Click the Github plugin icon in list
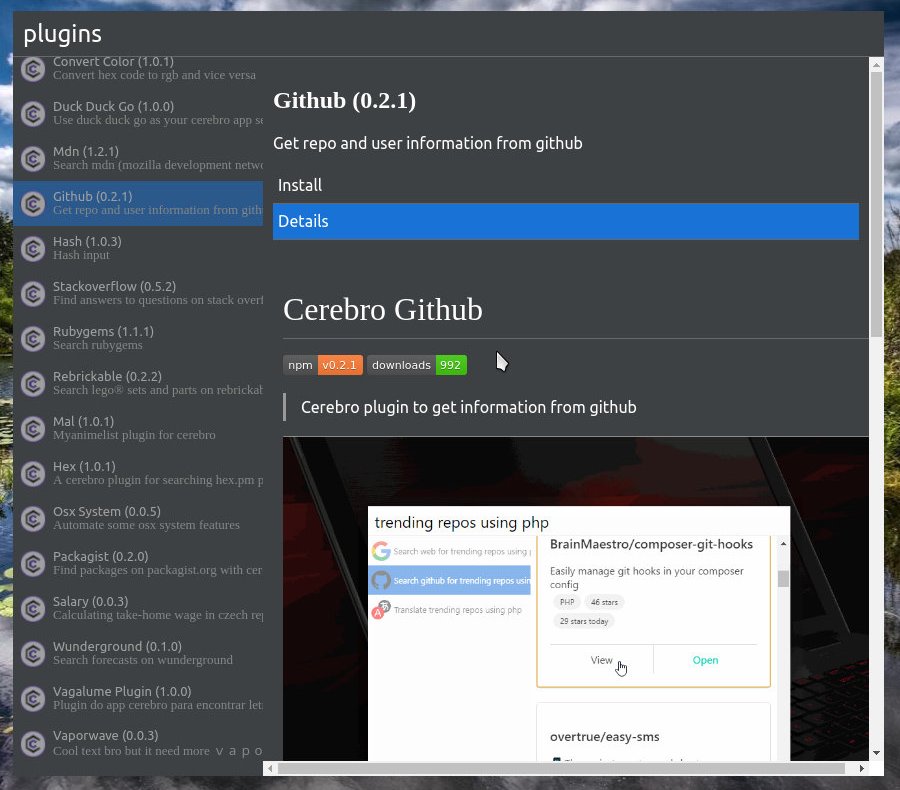The width and height of the screenshot is (900, 790). click(33, 204)
